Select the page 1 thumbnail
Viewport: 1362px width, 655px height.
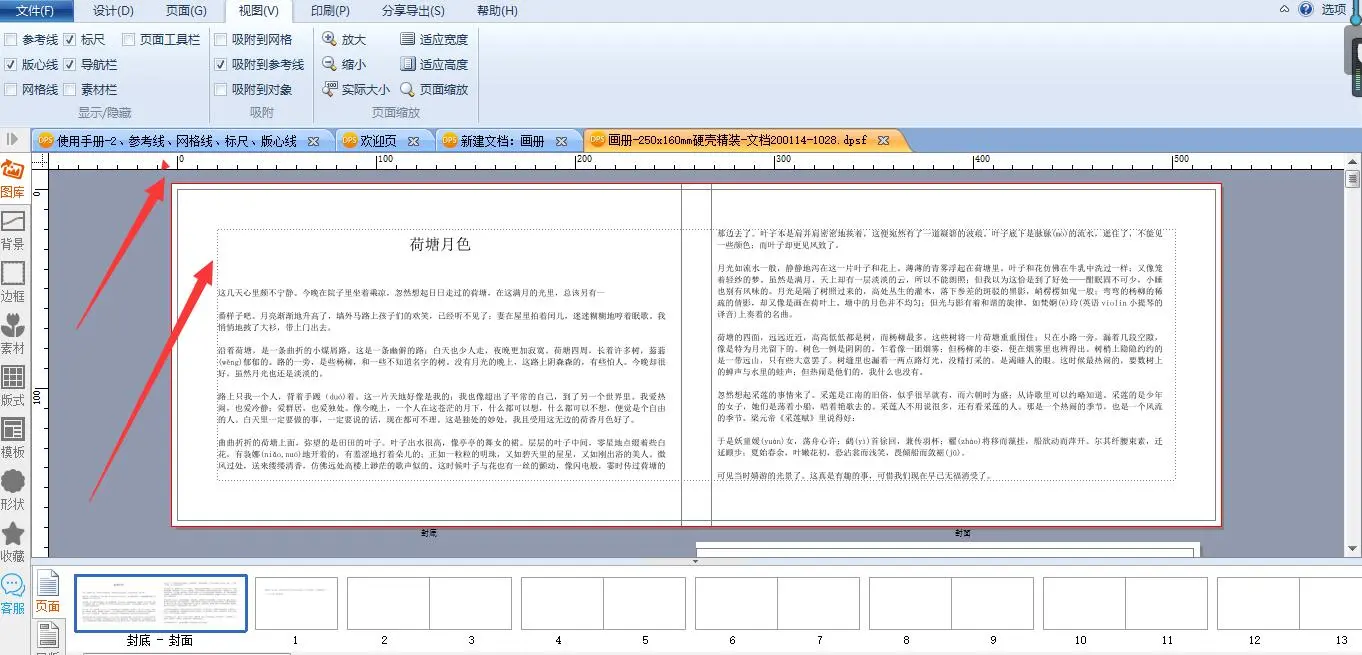click(296, 603)
